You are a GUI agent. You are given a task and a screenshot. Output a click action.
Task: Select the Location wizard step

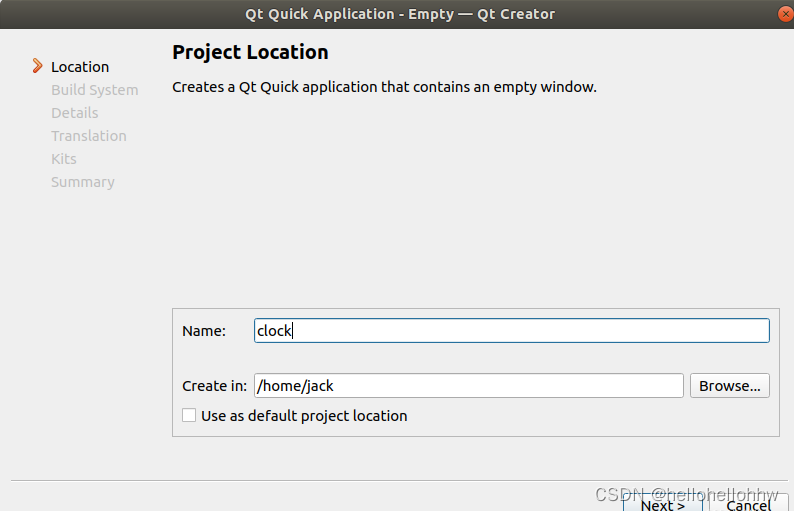point(80,67)
